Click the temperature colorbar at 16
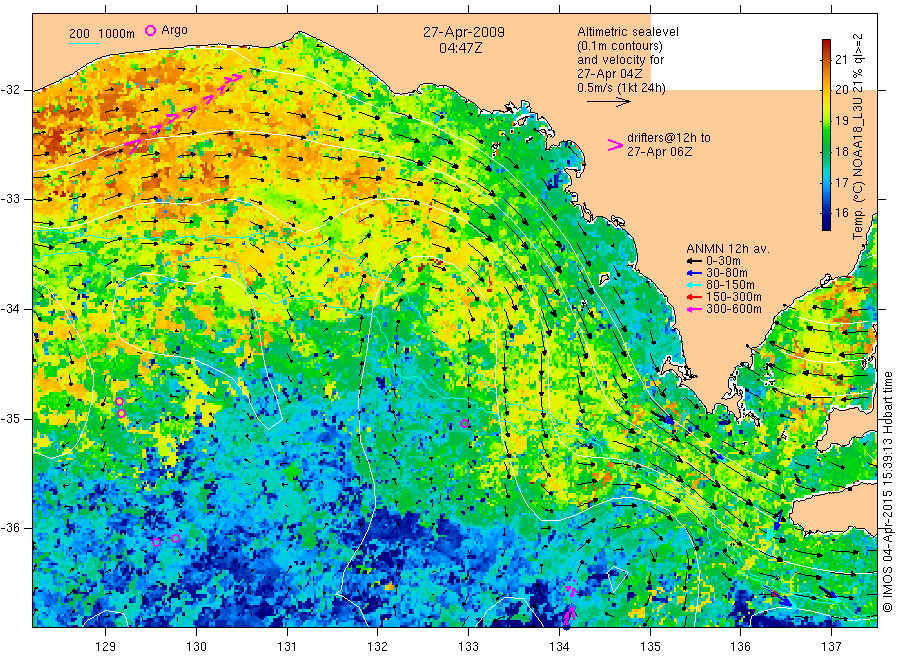This screenshot has width=900, height=660. pos(827,213)
